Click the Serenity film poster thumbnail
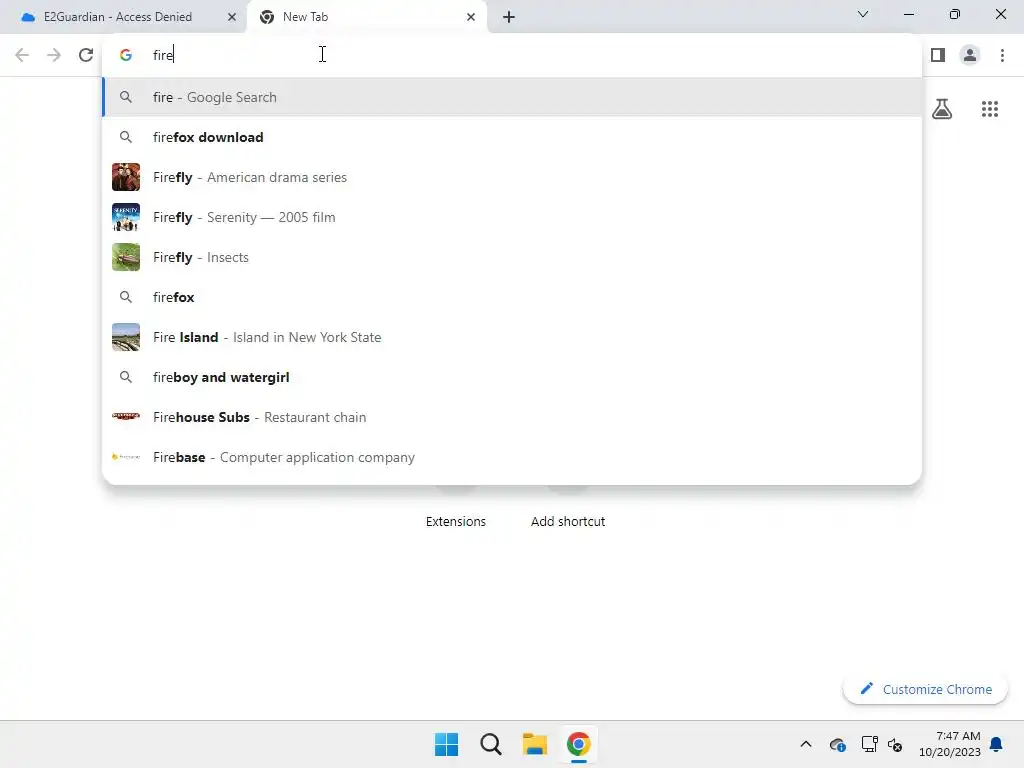This screenshot has width=1024, height=768. coord(126,217)
